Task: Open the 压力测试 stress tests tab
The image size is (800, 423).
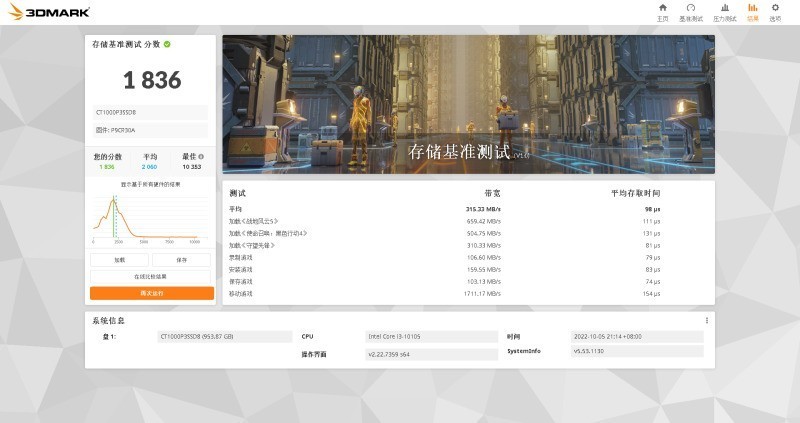Action: (x=724, y=12)
